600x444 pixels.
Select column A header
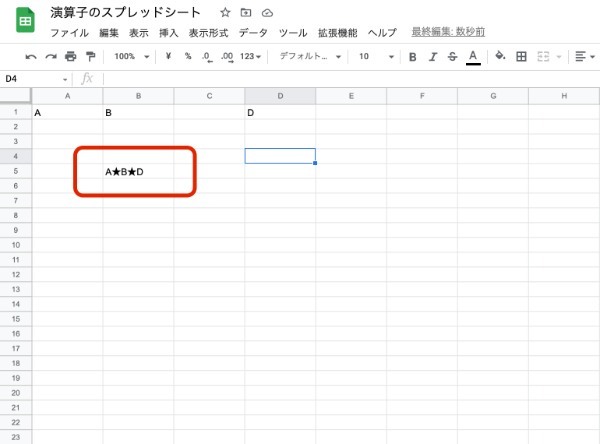click(x=67, y=96)
